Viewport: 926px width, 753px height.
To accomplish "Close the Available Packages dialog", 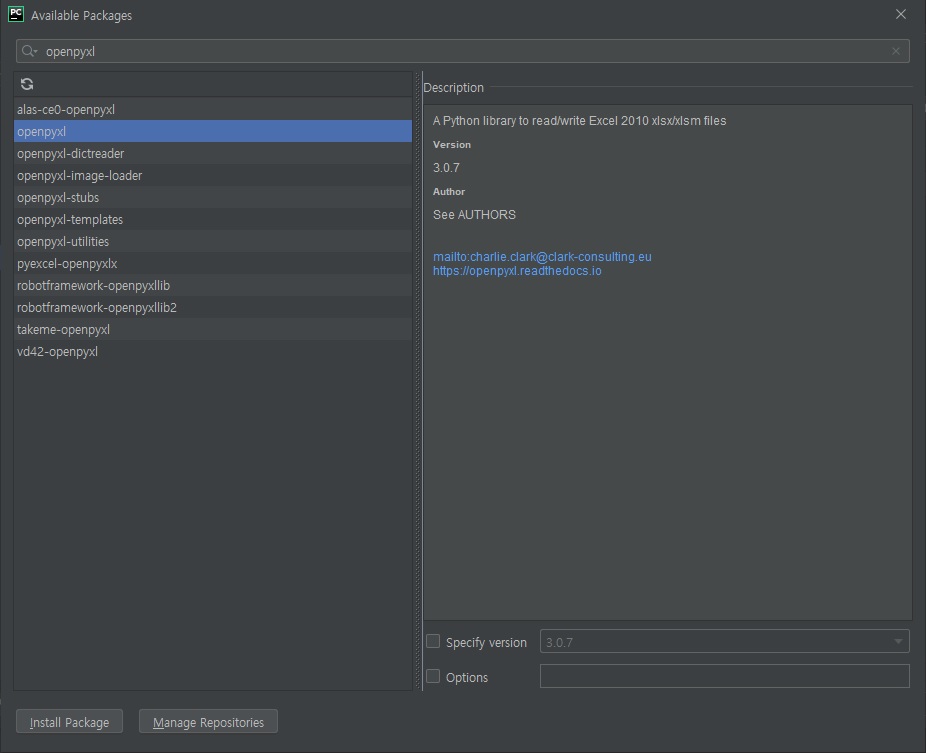I will click(x=901, y=14).
